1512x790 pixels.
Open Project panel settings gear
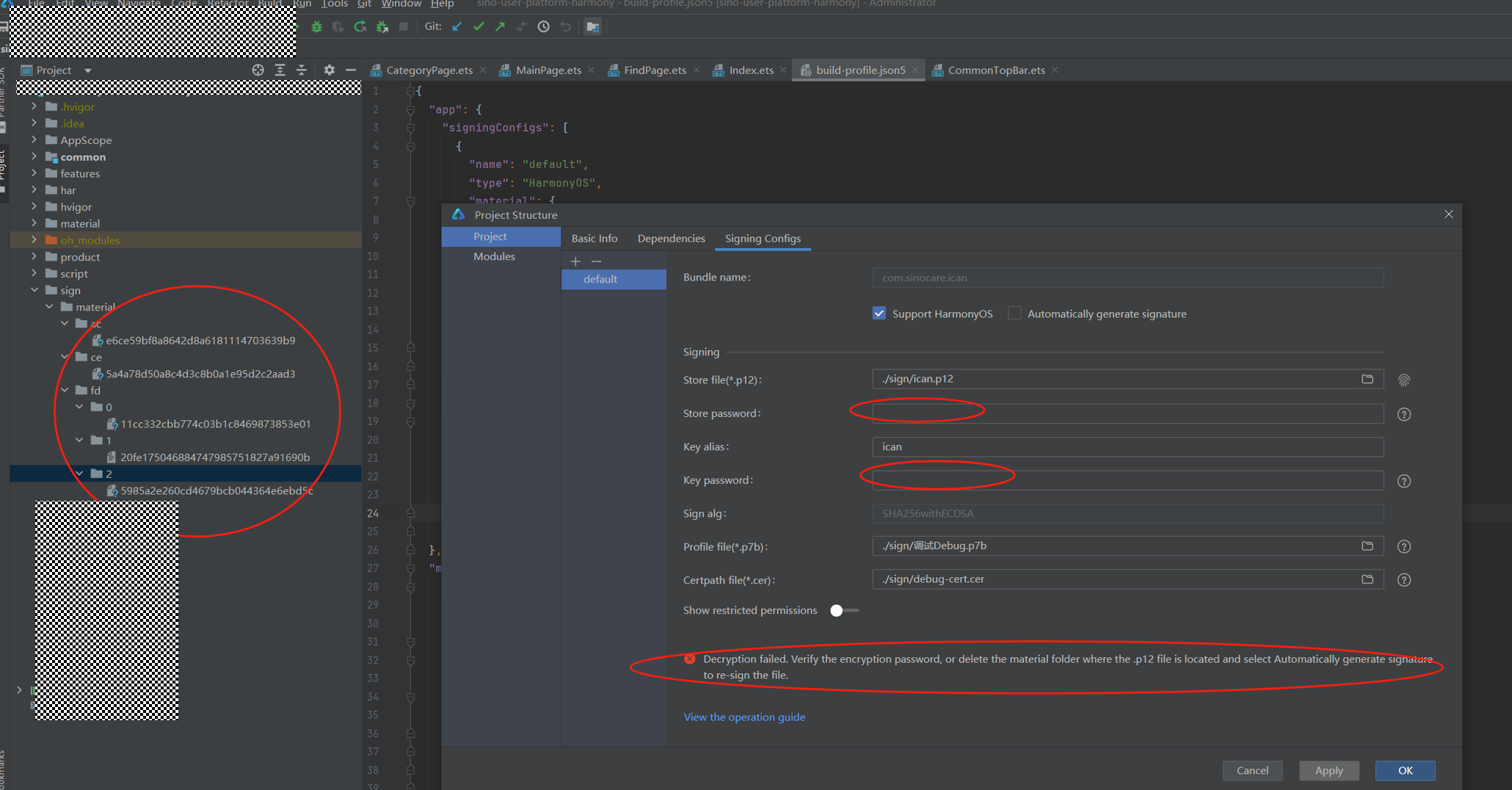pyautogui.click(x=329, y=70)
